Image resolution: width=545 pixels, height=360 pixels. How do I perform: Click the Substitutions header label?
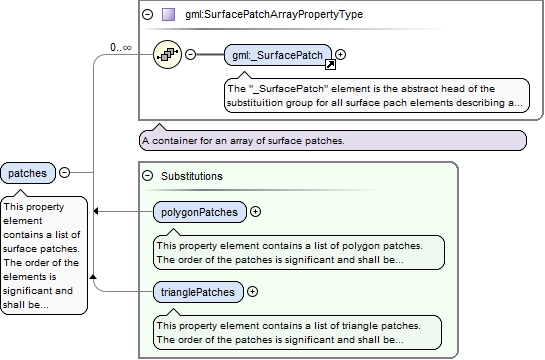point(192,176)
